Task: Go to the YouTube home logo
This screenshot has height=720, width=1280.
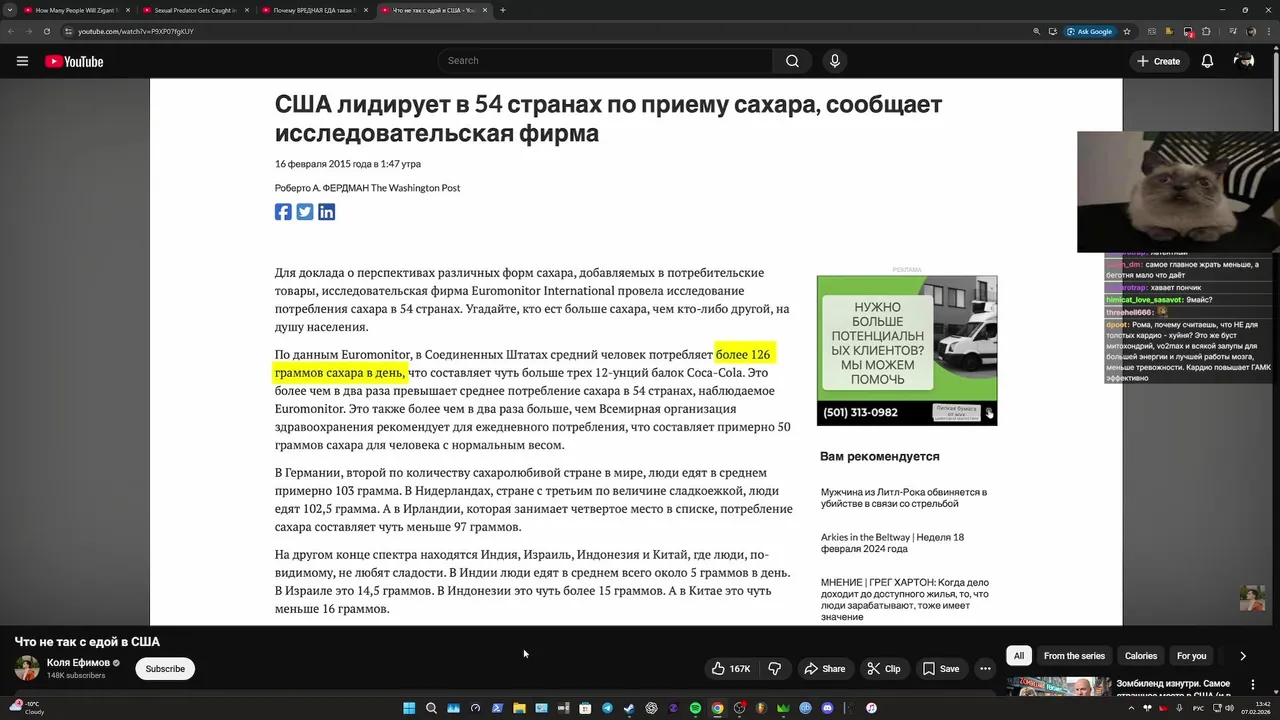Action: point(74,61)
